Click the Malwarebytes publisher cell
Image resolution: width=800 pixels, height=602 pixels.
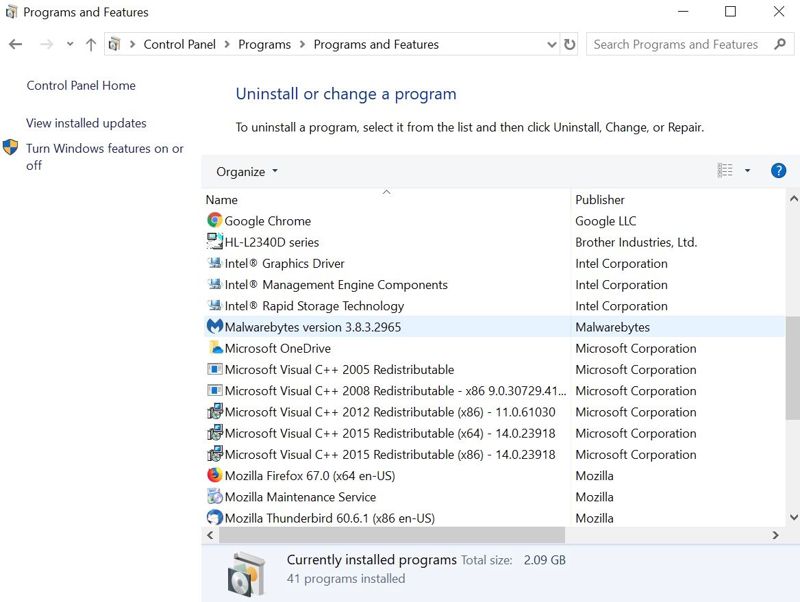coord(613,327)
